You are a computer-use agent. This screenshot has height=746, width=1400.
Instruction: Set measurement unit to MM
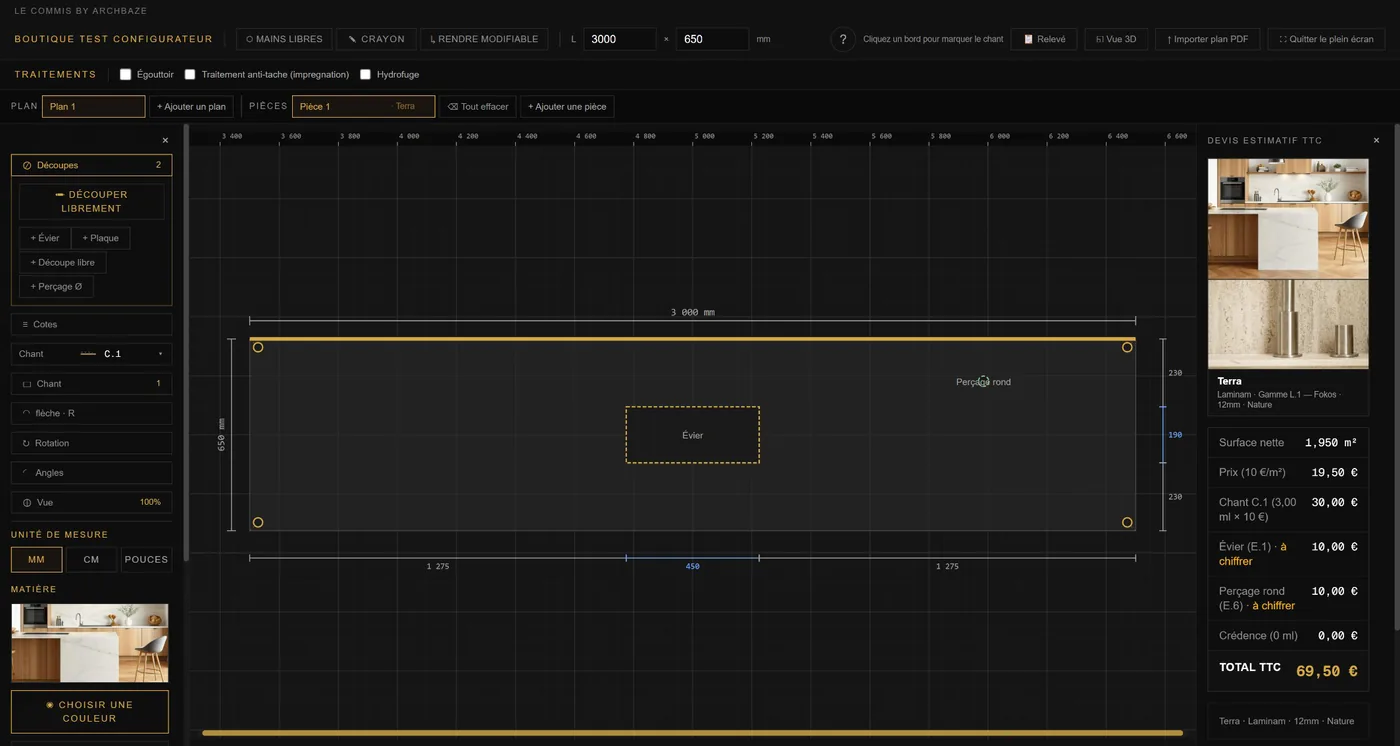coord(36,559)
